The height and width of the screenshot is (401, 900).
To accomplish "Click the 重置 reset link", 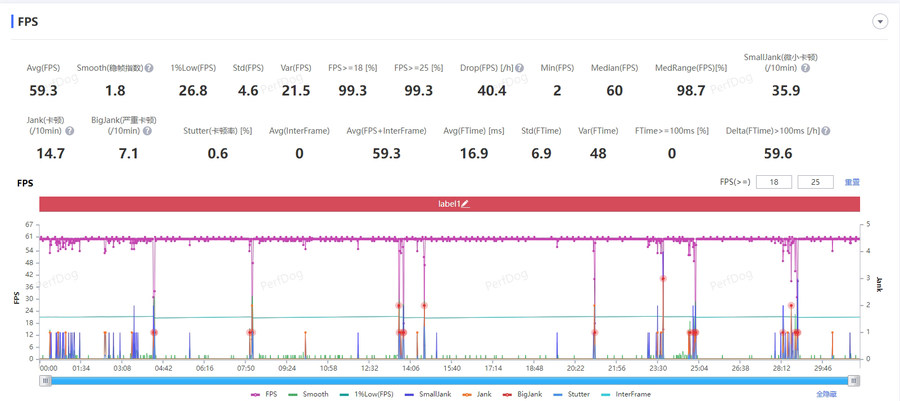I will [852, 182].
